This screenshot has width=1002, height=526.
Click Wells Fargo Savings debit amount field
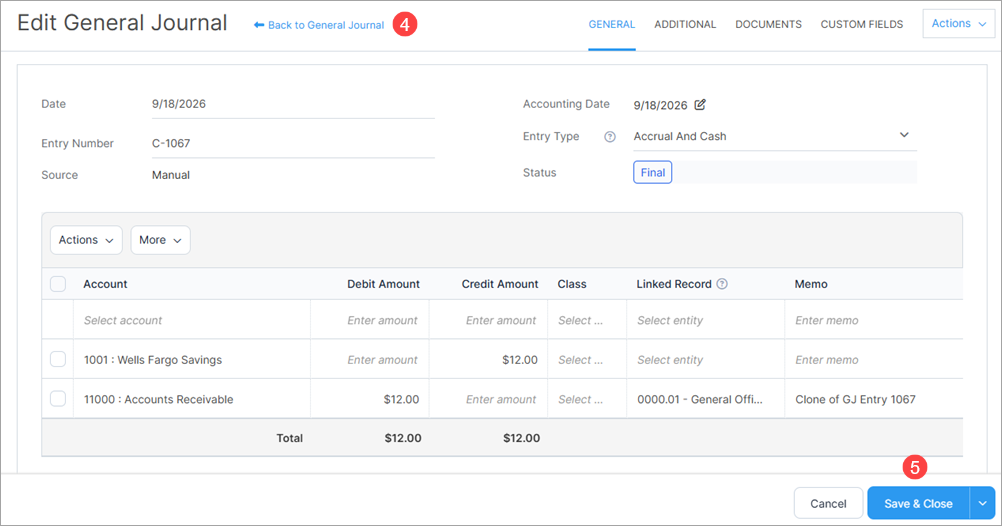coord(370,360)
